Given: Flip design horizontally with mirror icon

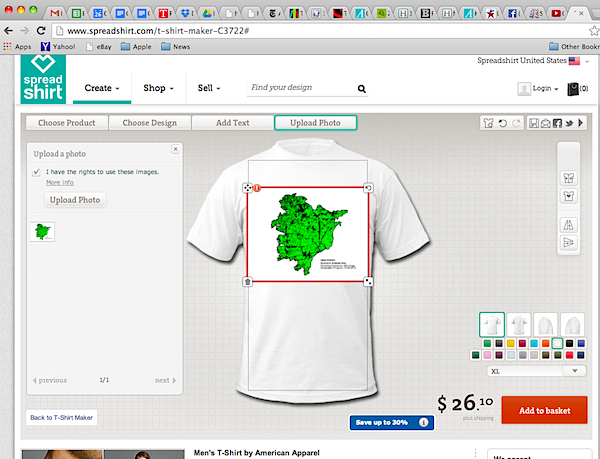Looking at the screenshot, I should pyautogui.click(x=568, y=225).
